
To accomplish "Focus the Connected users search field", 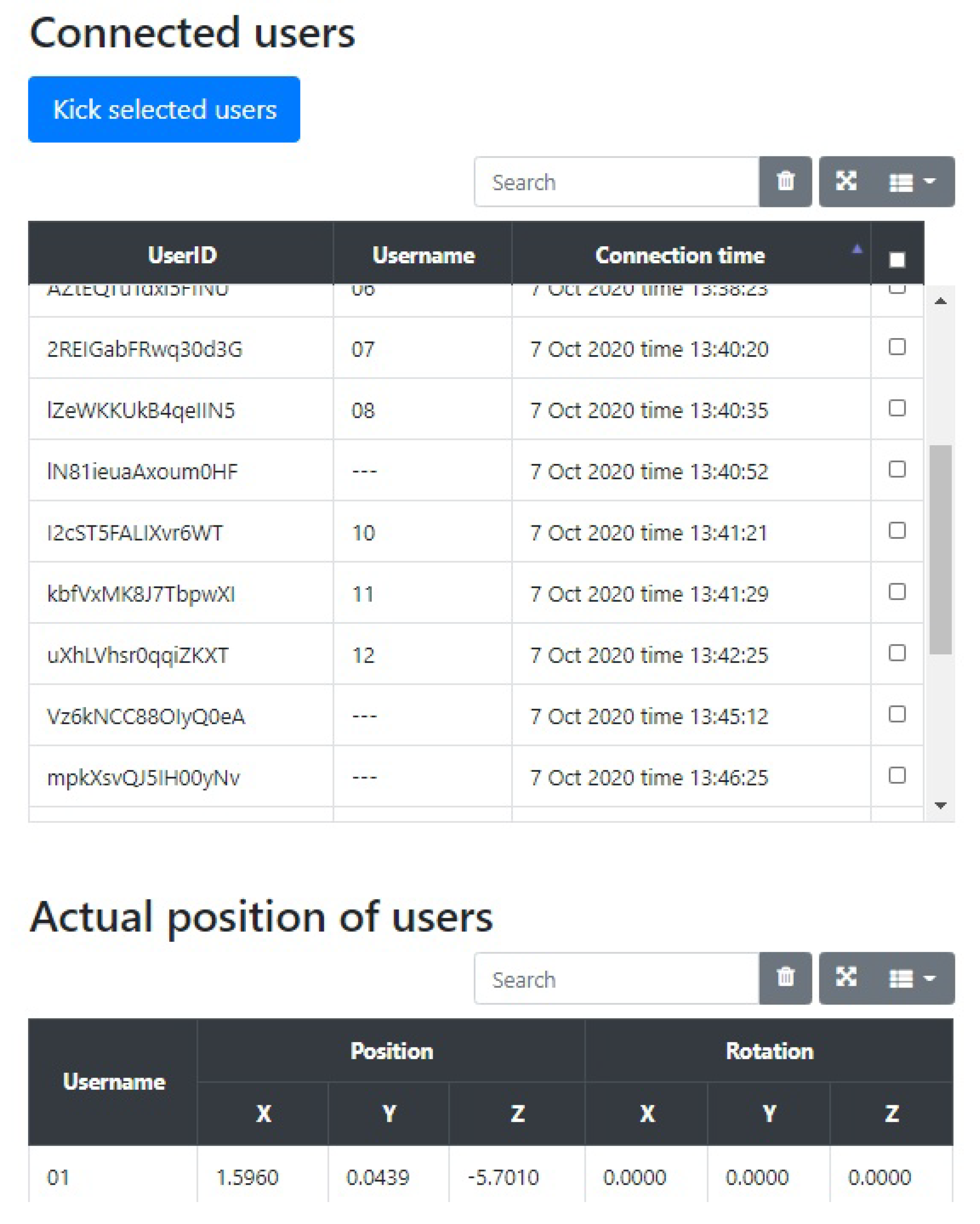I will [x=617, y=182].
